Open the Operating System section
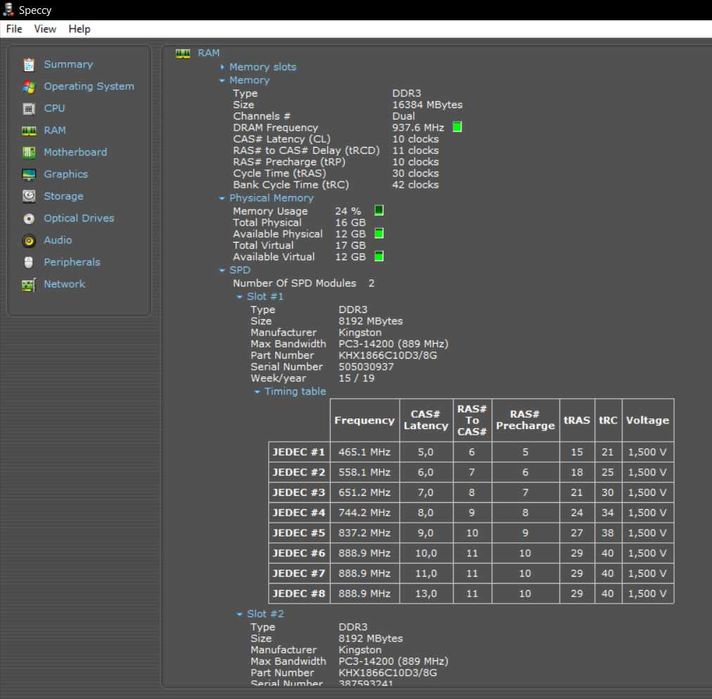 [89, 86]
